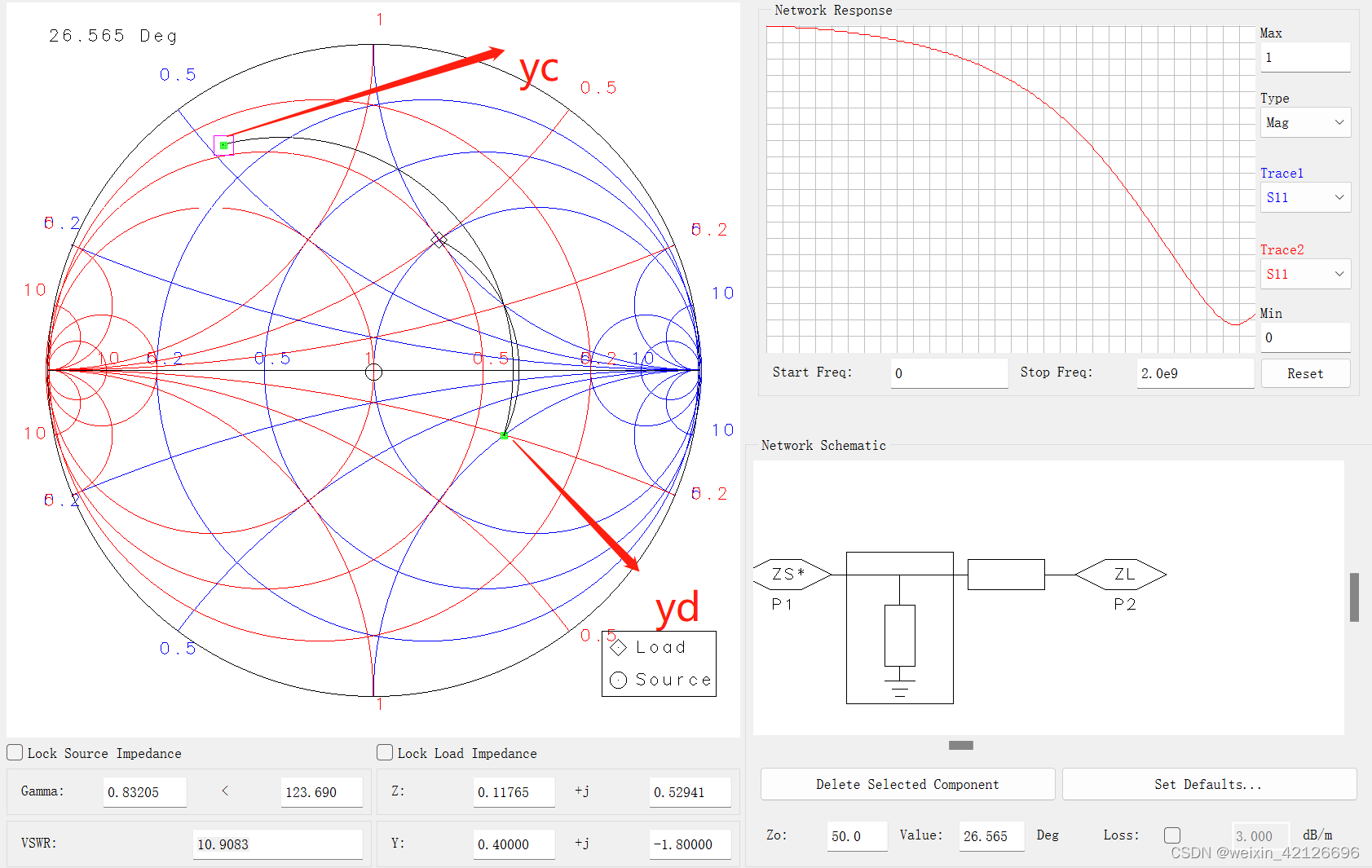Click the Zo field showing 50.0
The width and height of the screenshot is (1372, 868).
857,836
